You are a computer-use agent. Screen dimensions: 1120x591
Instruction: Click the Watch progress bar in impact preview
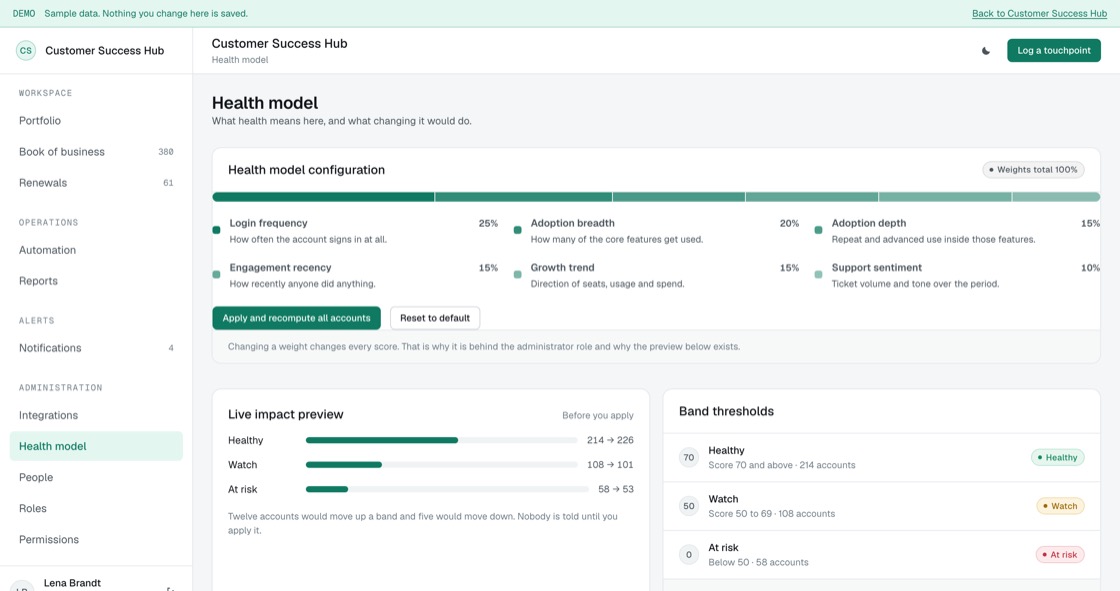[x=441, y=465]
